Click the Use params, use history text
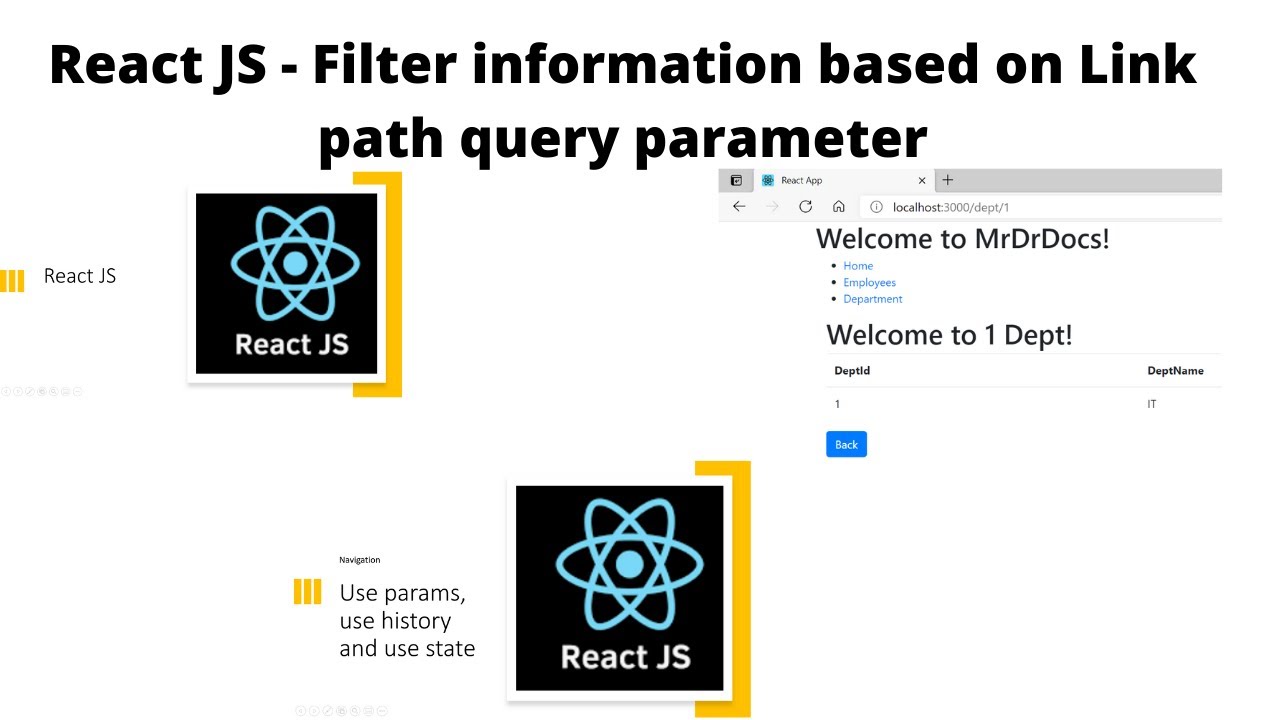This screenshot has height=720, width=1280. click(407, 621)
